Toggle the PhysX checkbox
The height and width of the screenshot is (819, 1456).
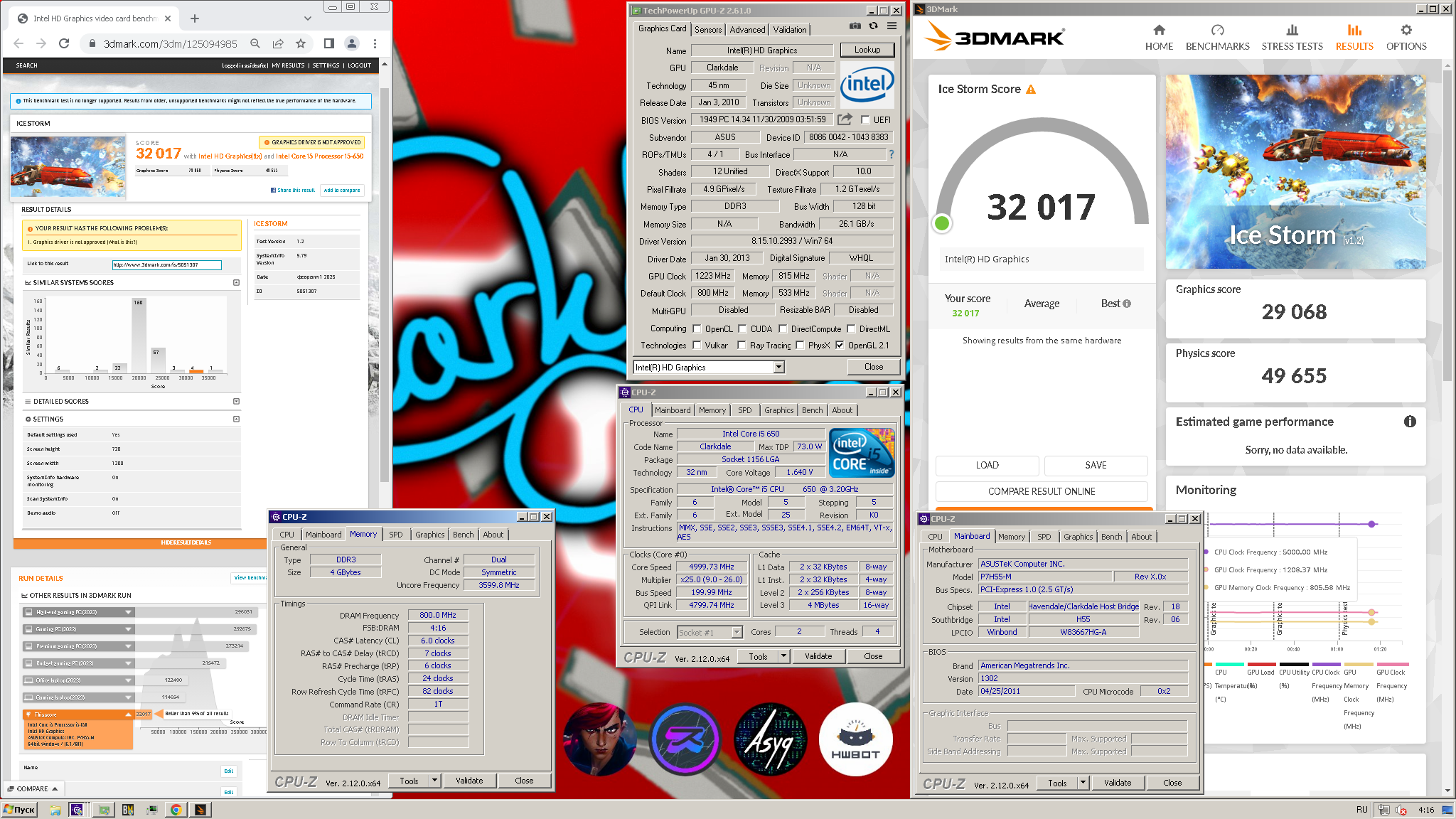[800, 346]
